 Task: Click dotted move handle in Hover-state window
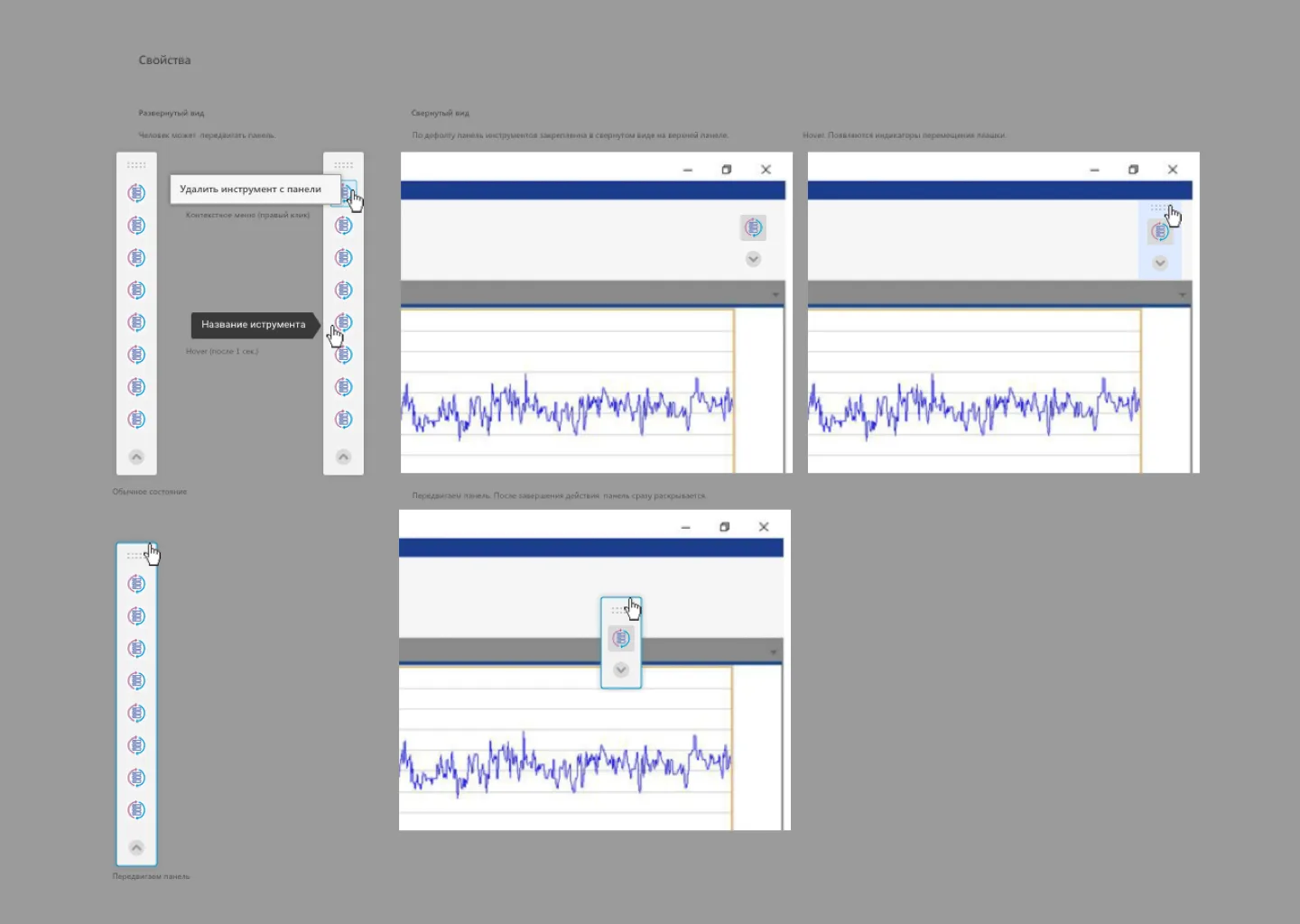[1159, 208]
